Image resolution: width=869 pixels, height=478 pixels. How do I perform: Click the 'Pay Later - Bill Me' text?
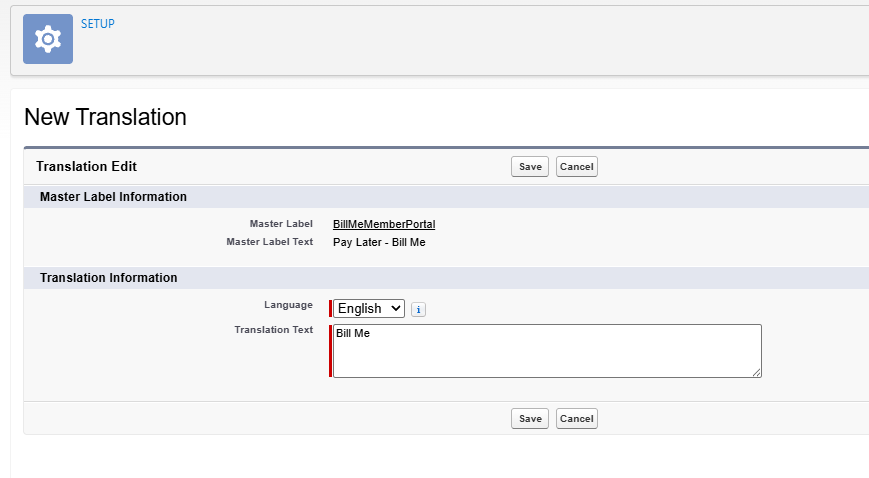coord(379,242)
